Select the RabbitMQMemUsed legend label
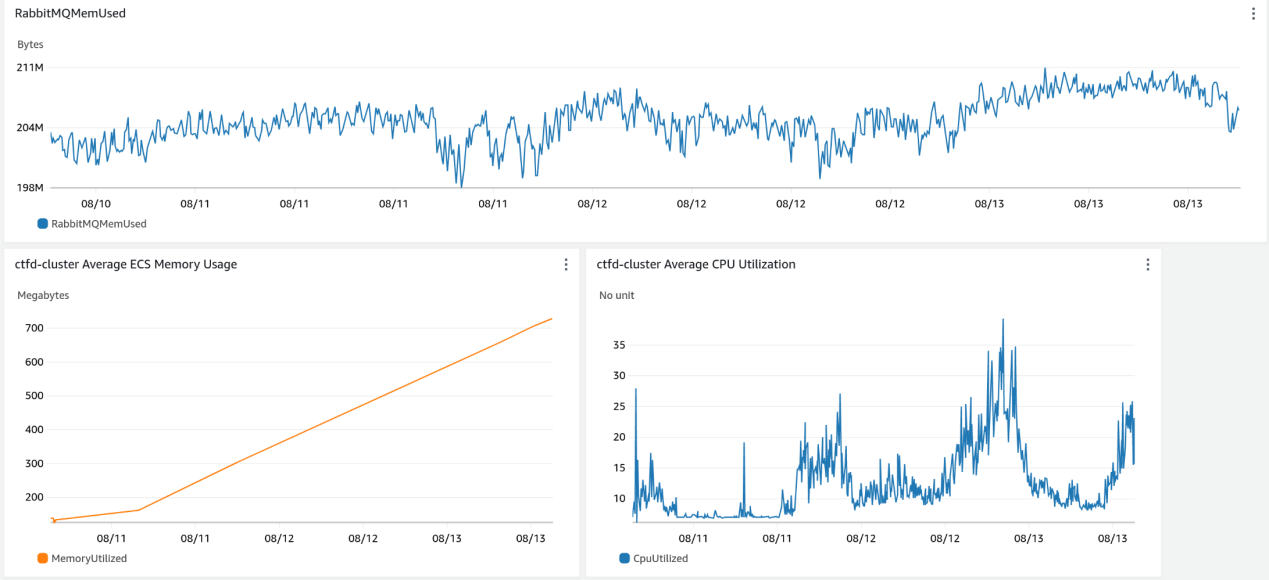 (98, 224)
